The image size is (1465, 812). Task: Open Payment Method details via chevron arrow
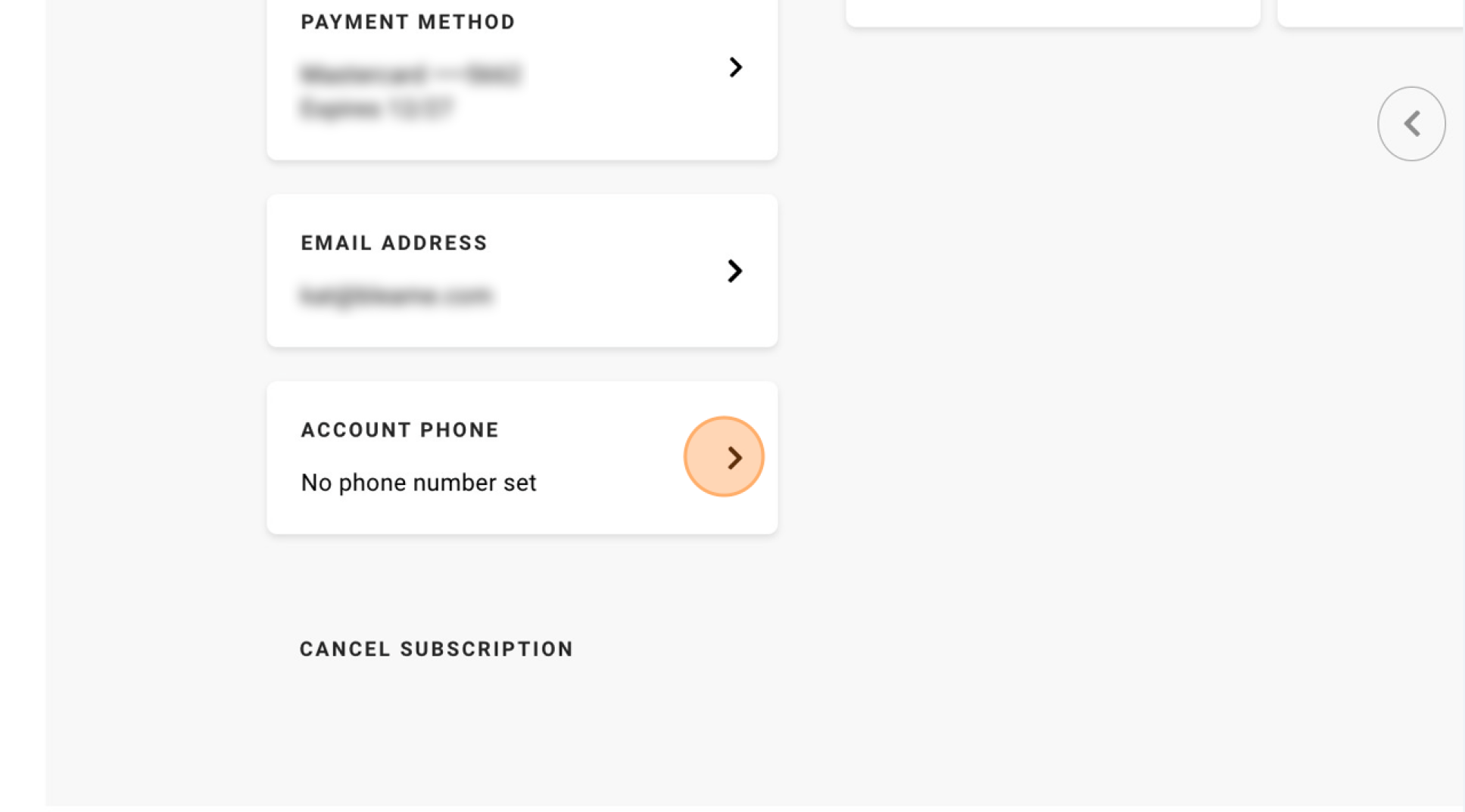point(734,67)
